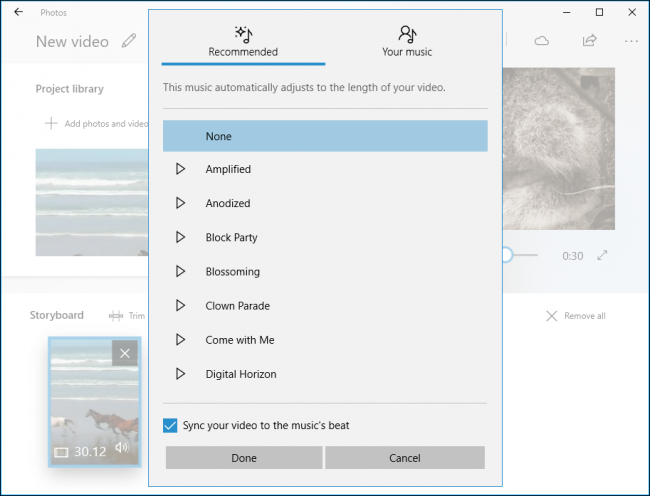Click the video preview seek slider handle
The height and width of the screenshot is (496, 650).
[x=507, y=255]
